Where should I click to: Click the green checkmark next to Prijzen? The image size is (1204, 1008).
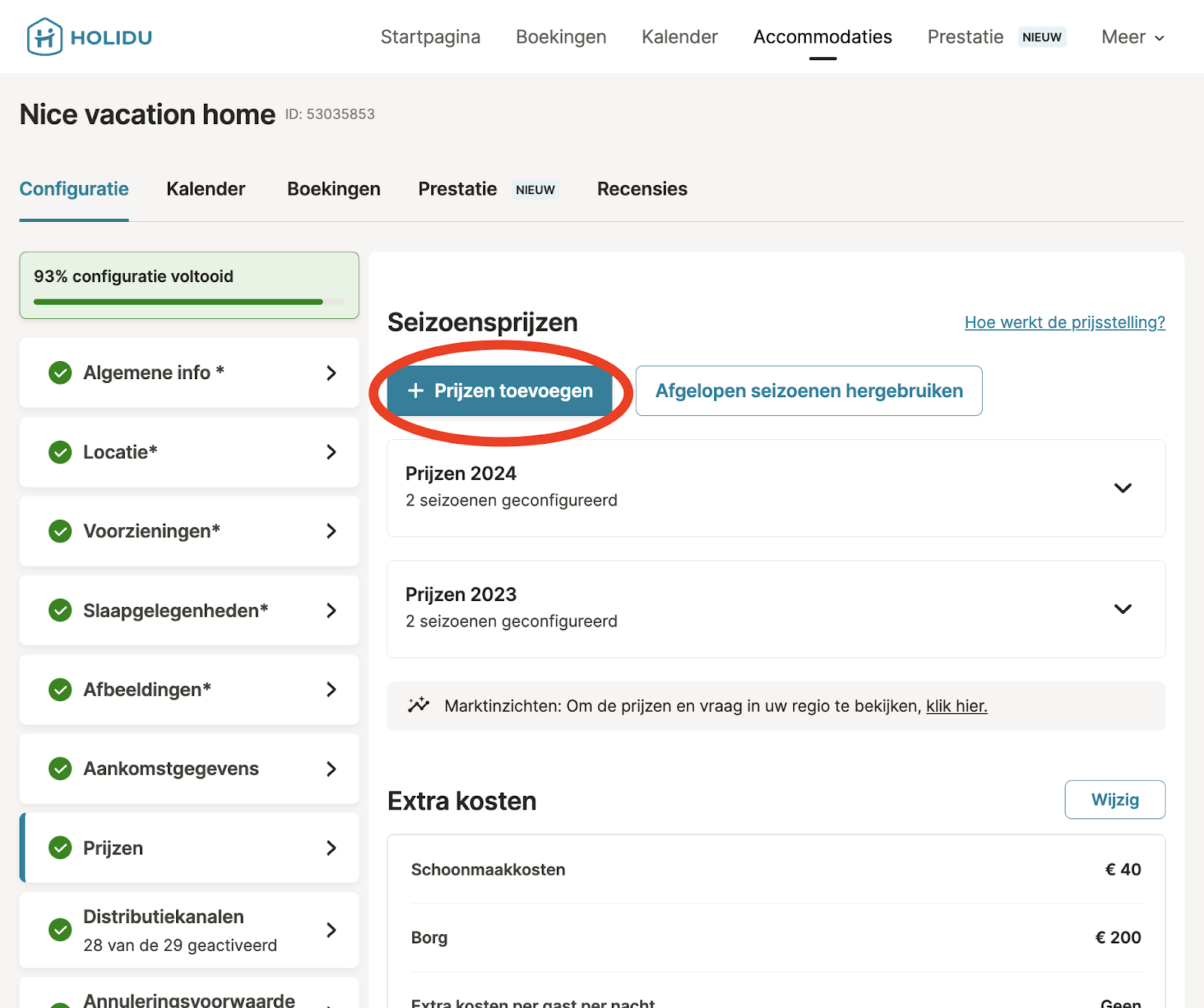click(x=60, y=848)
